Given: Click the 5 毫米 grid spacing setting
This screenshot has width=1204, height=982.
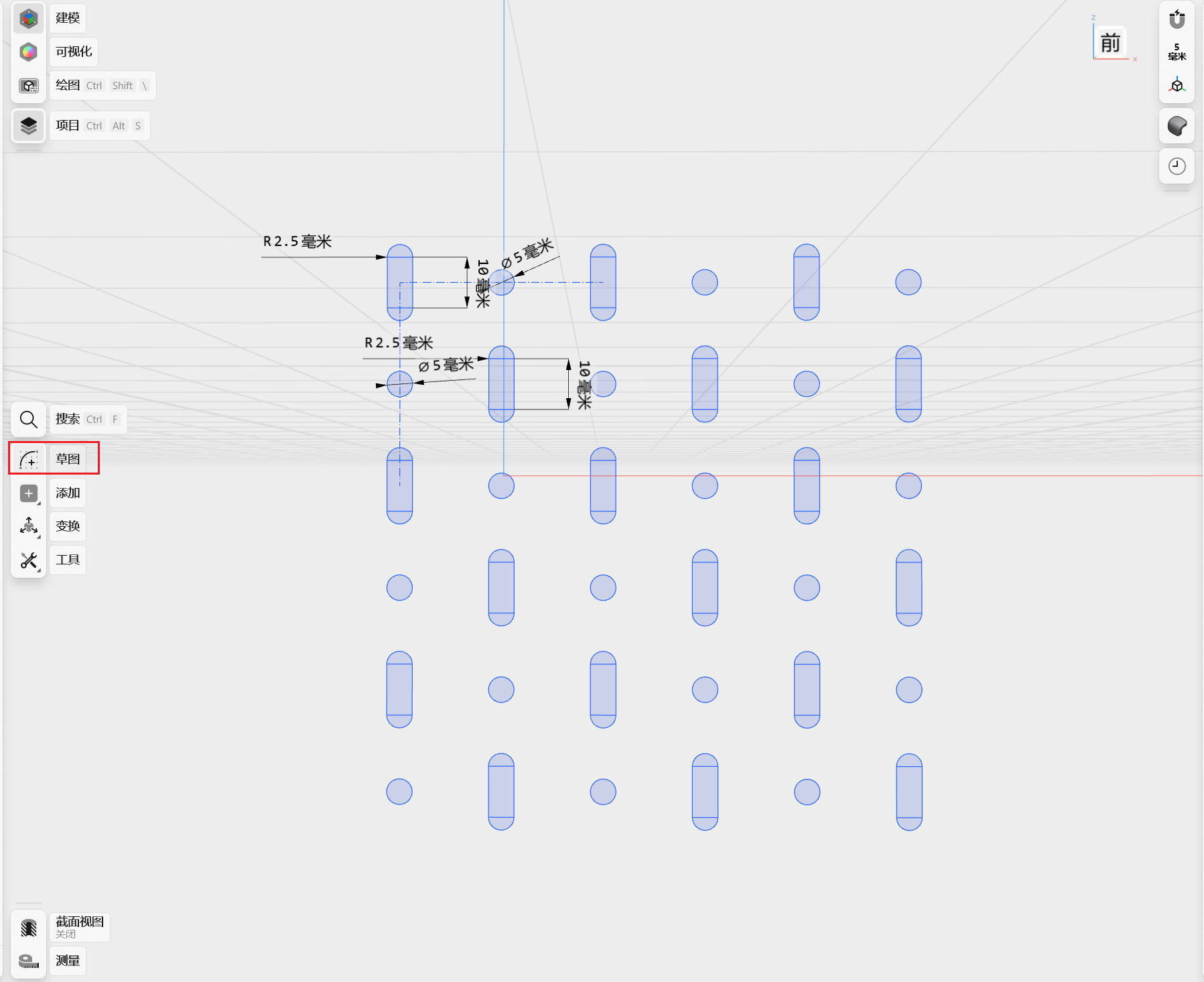Looking at the screenshot, I should (x=1177, y=52).
